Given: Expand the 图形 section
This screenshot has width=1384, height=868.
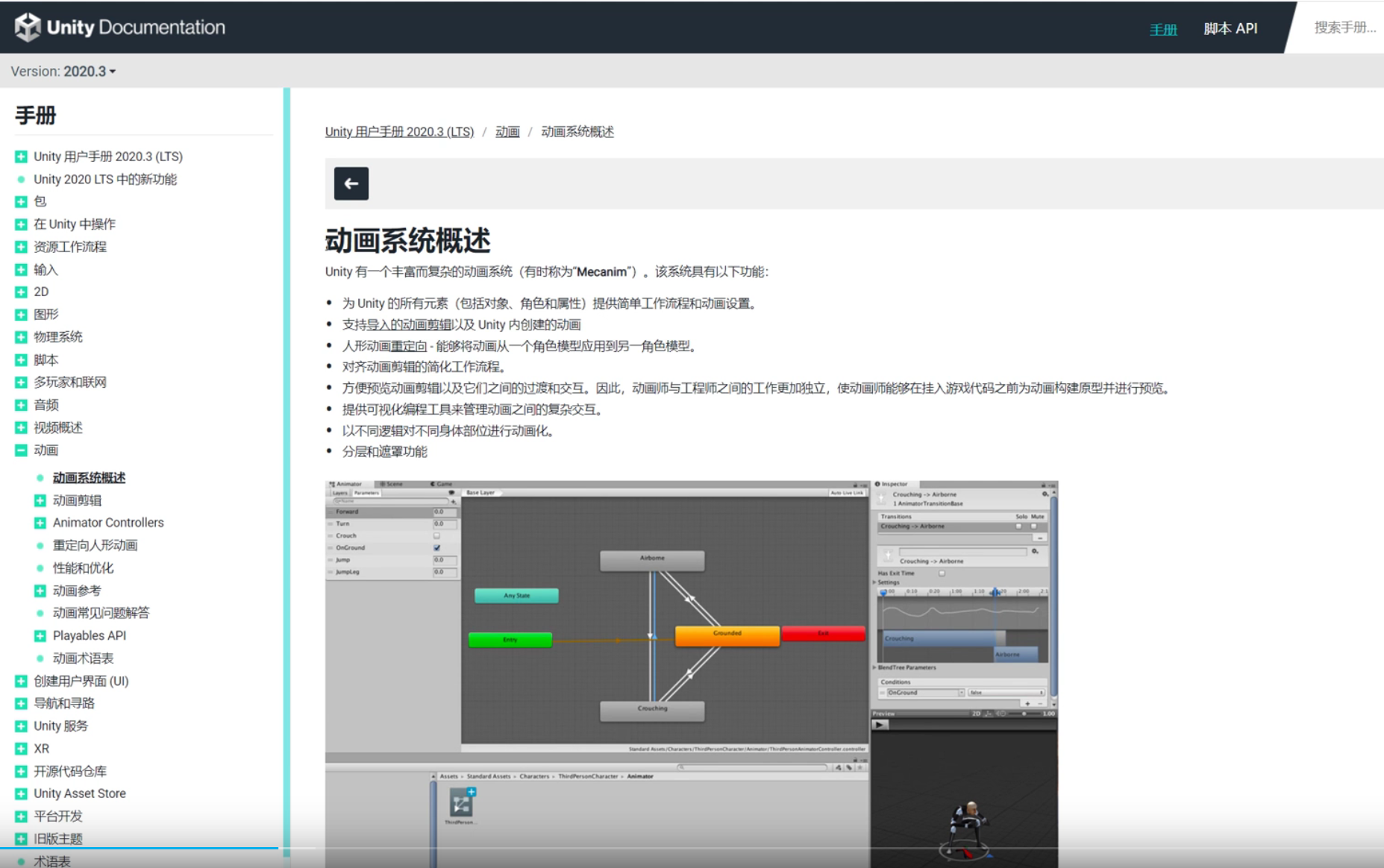Looking at the screenshot, I should click(21, 315).
